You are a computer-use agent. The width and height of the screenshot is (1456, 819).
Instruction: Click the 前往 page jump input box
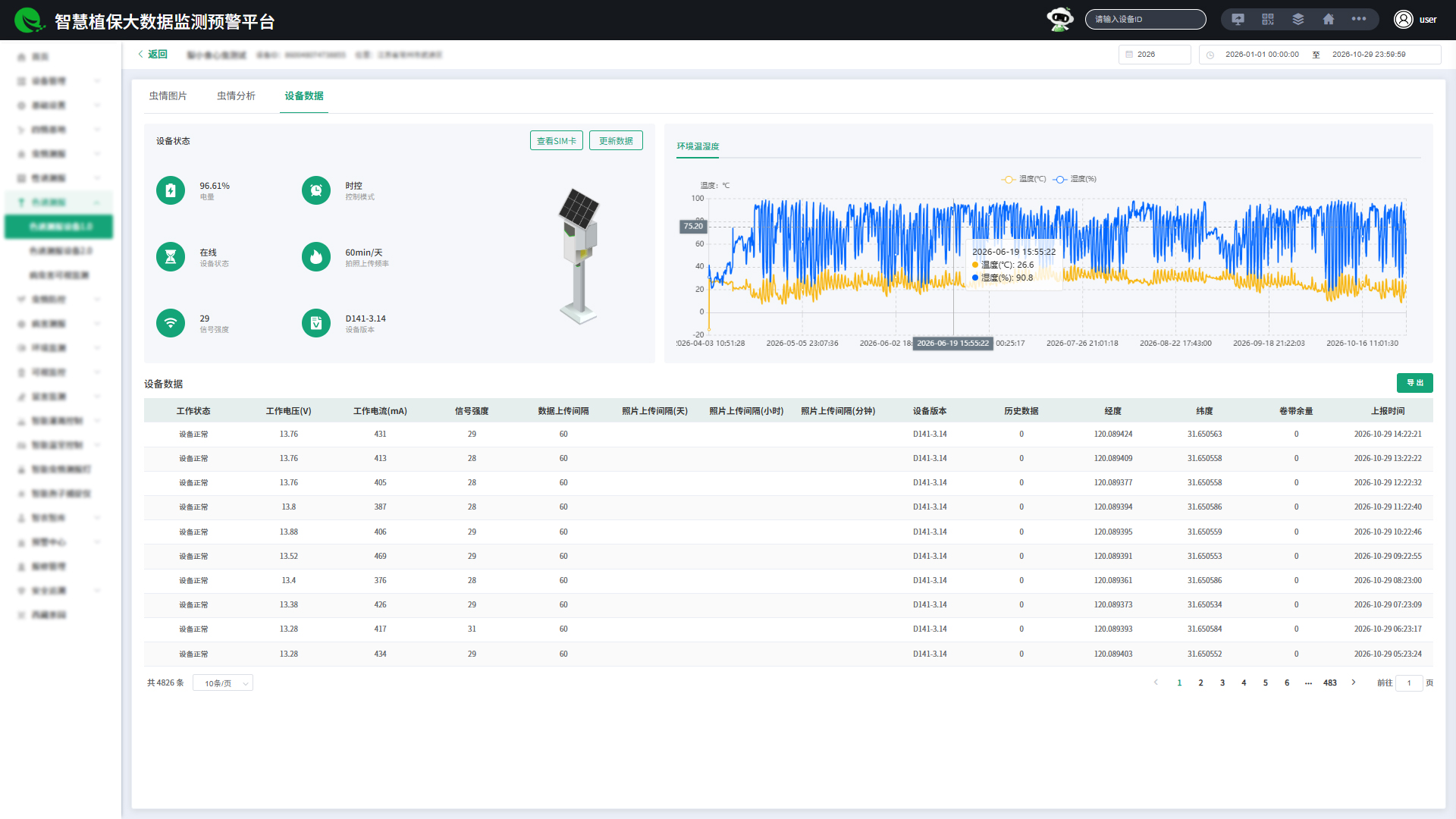(1409, 683)
